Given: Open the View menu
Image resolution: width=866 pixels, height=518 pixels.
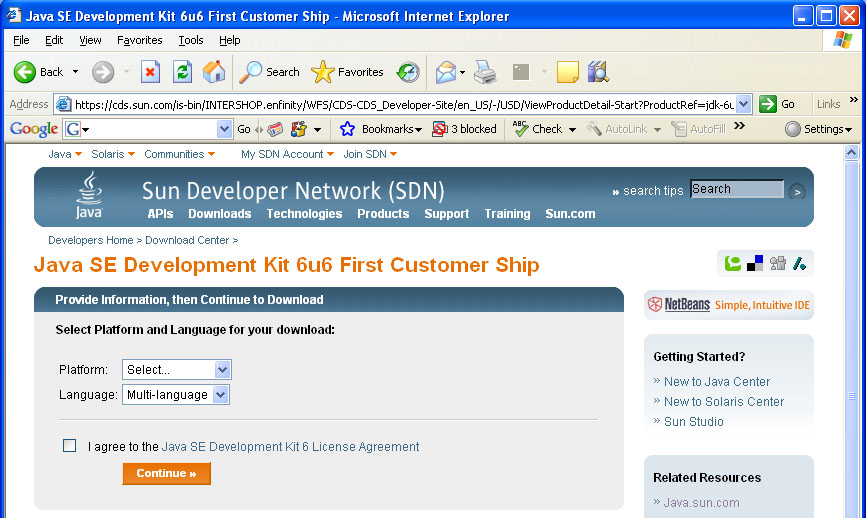Looking at the screenshot, I should 90,40.
